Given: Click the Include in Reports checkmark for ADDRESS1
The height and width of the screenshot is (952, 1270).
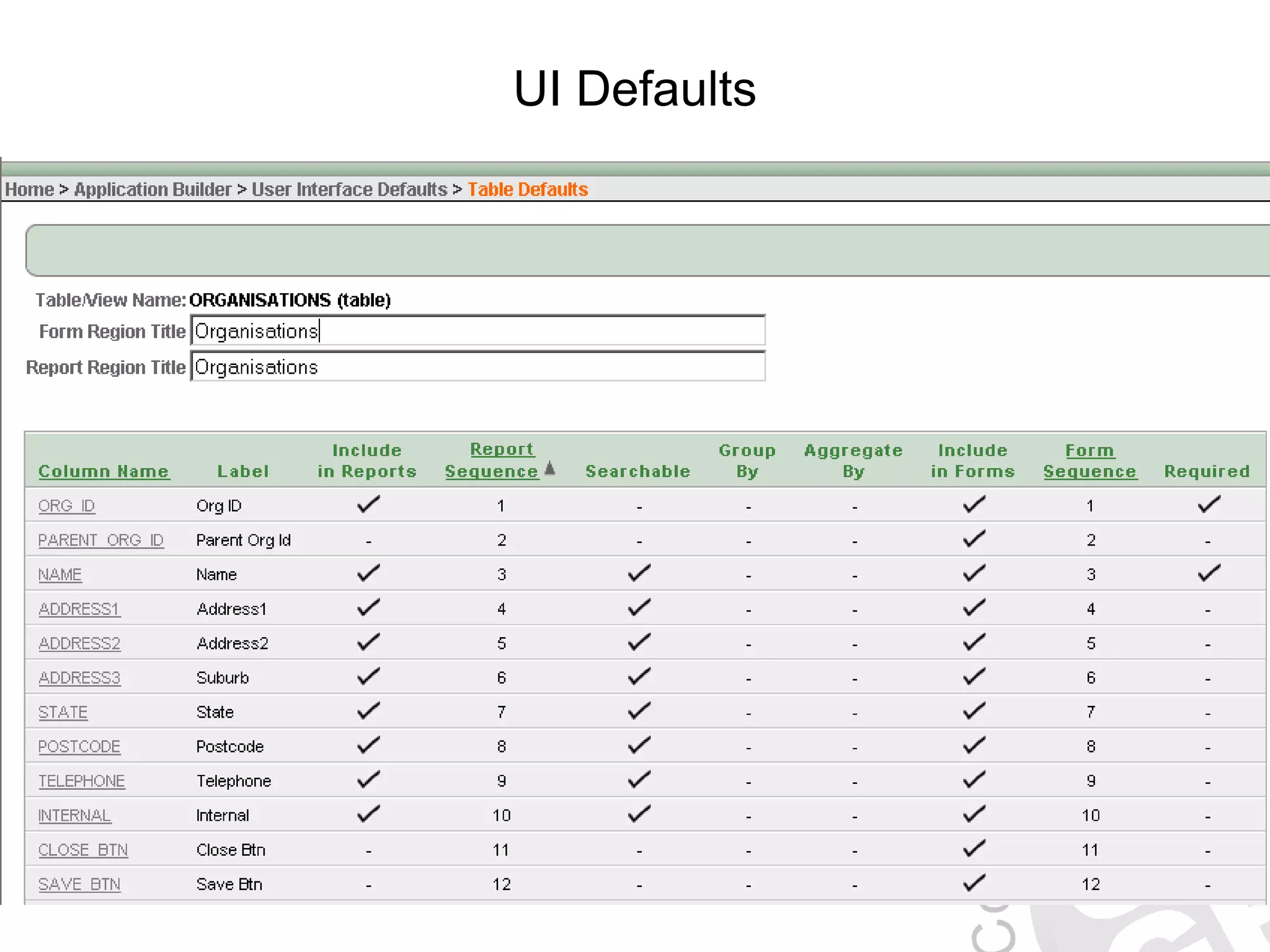Looking at the screenshot, I should click(x=368, y=607).
